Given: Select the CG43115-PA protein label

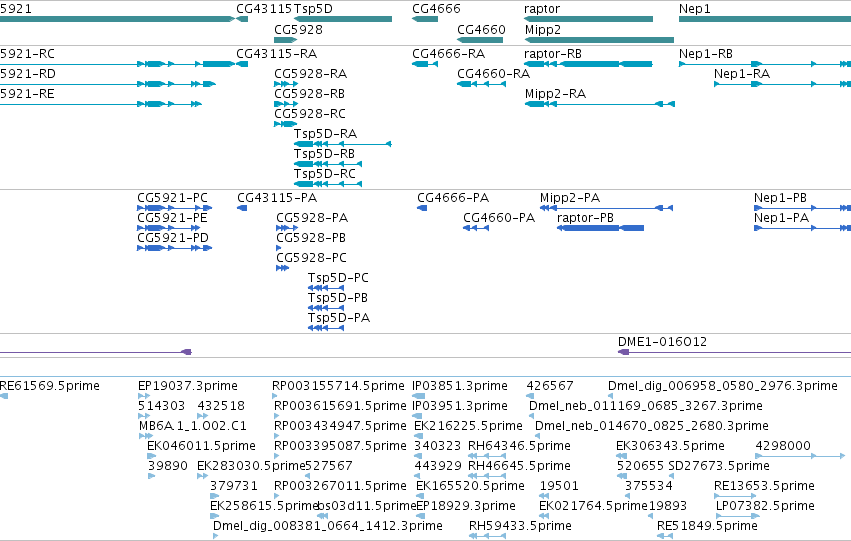Looking at the screenshot, I should [277, 198].
